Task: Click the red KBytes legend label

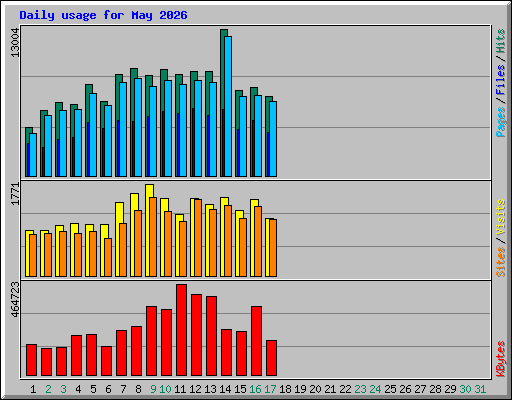Action: (501, 359)
